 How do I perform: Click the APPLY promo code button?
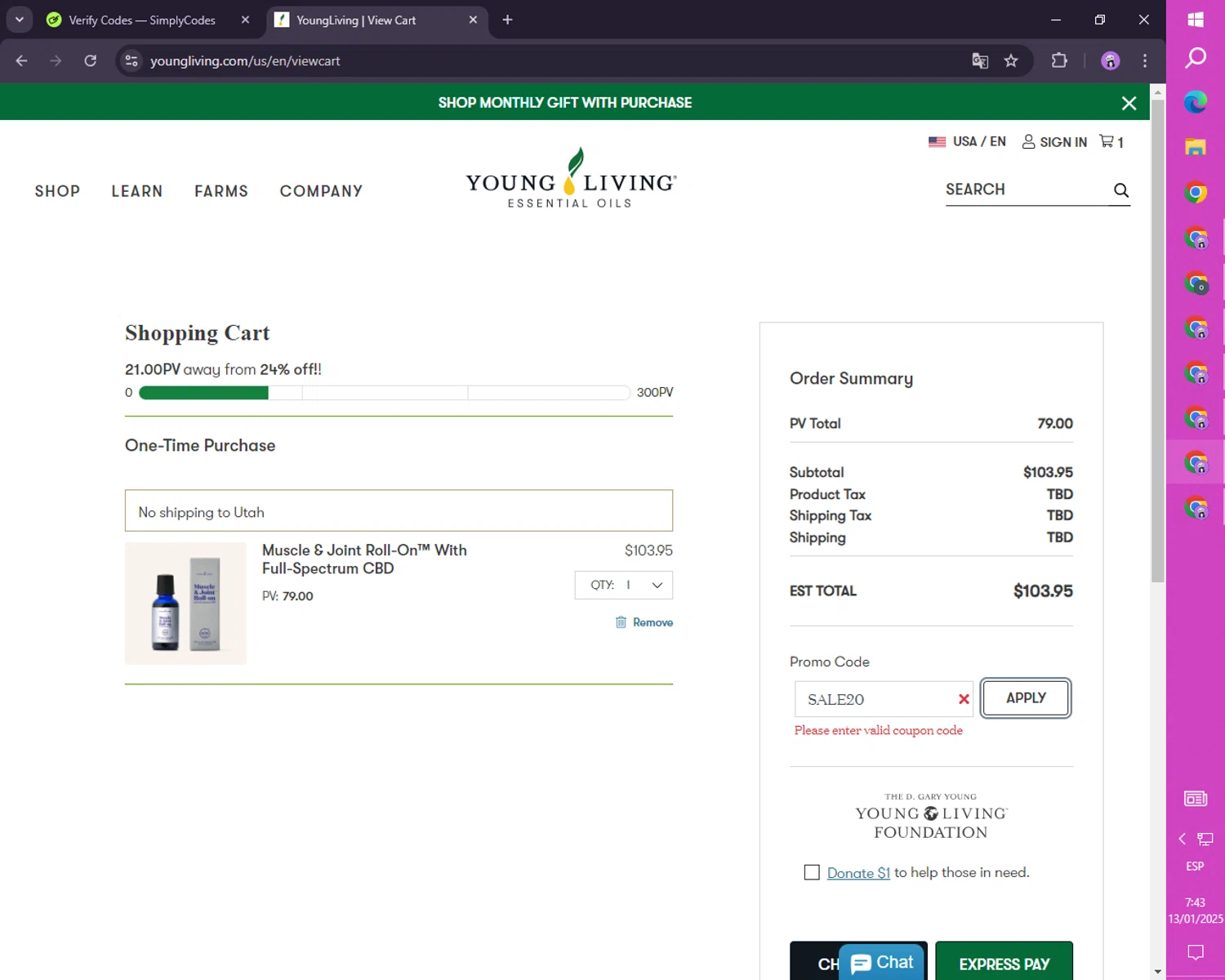click(x=1026, y=698)
